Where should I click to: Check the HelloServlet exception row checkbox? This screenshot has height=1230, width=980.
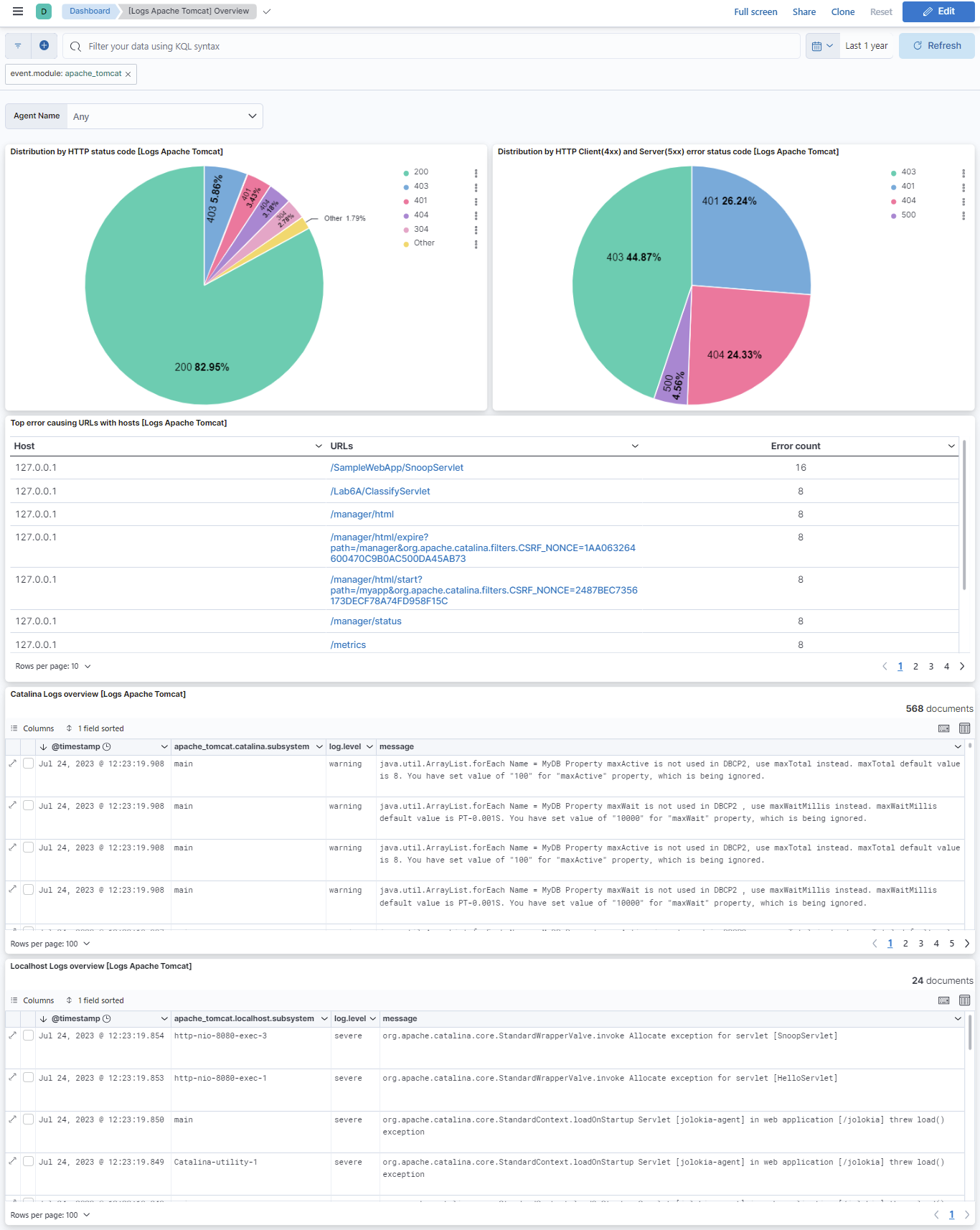29,1078
